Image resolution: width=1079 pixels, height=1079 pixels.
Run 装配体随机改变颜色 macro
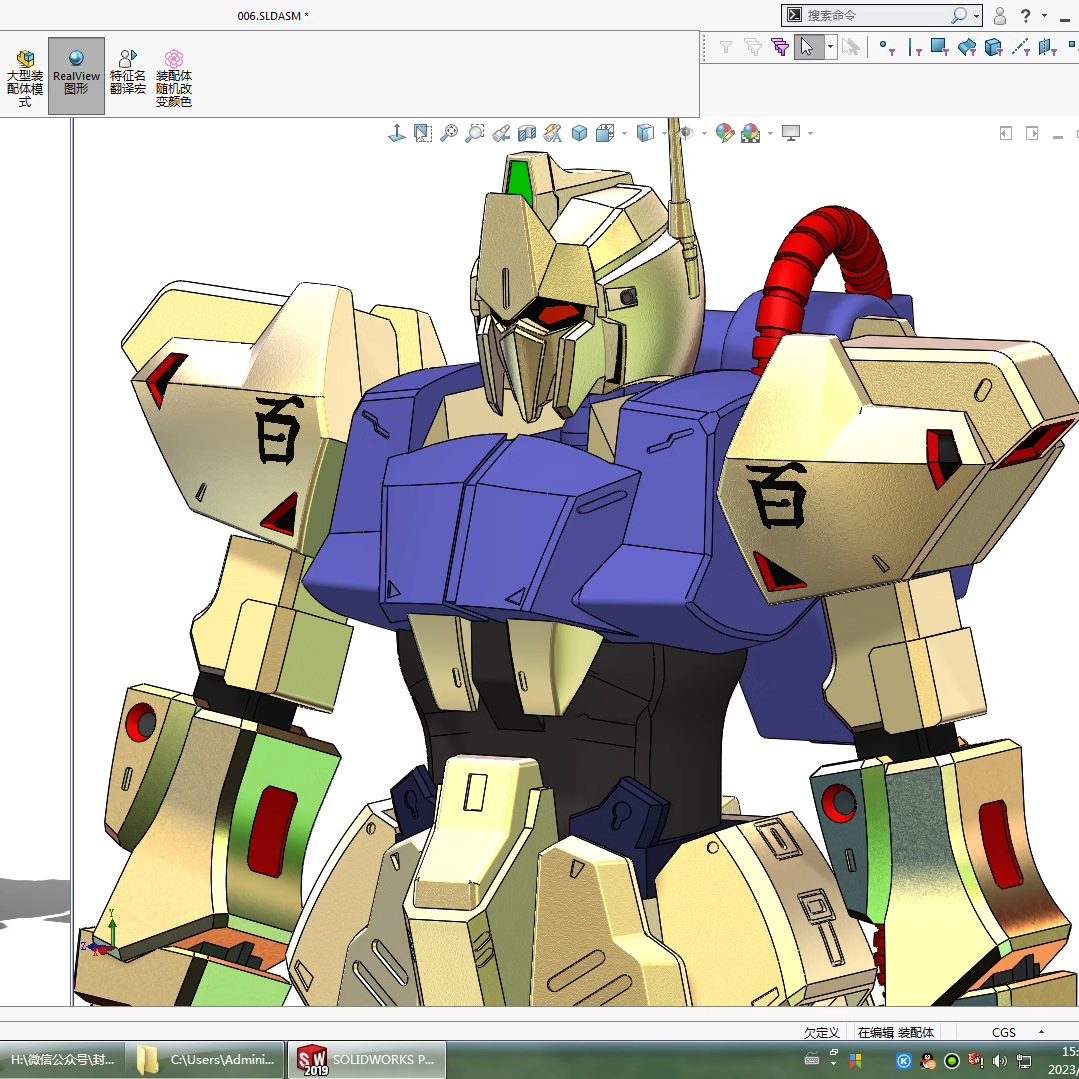pos(173,77)
